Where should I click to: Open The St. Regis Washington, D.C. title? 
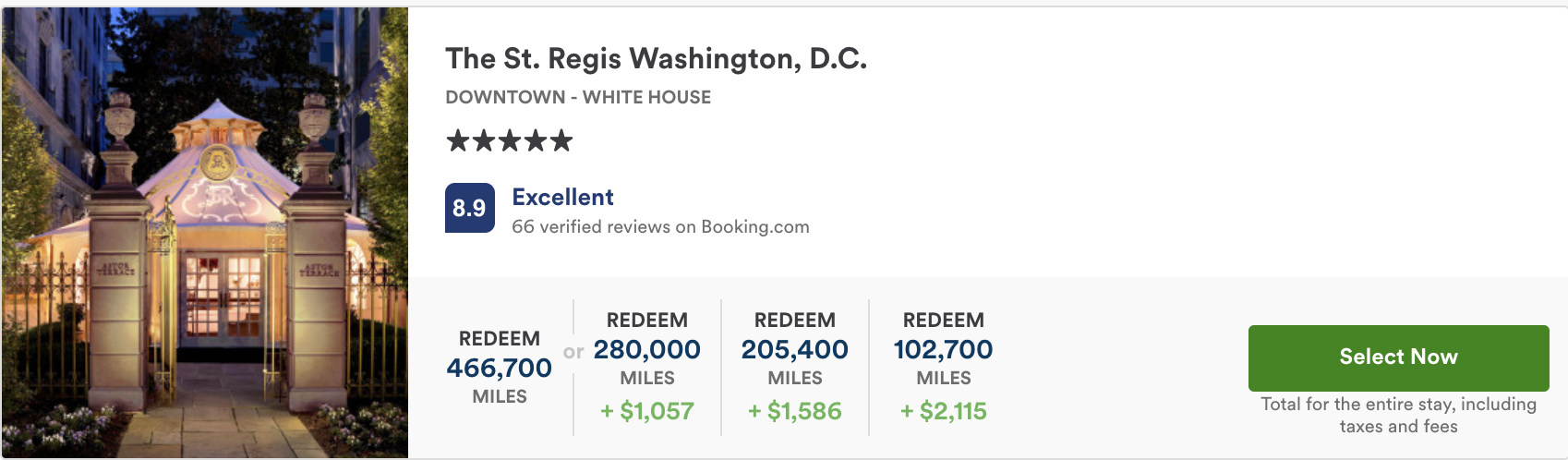(657, 58)
